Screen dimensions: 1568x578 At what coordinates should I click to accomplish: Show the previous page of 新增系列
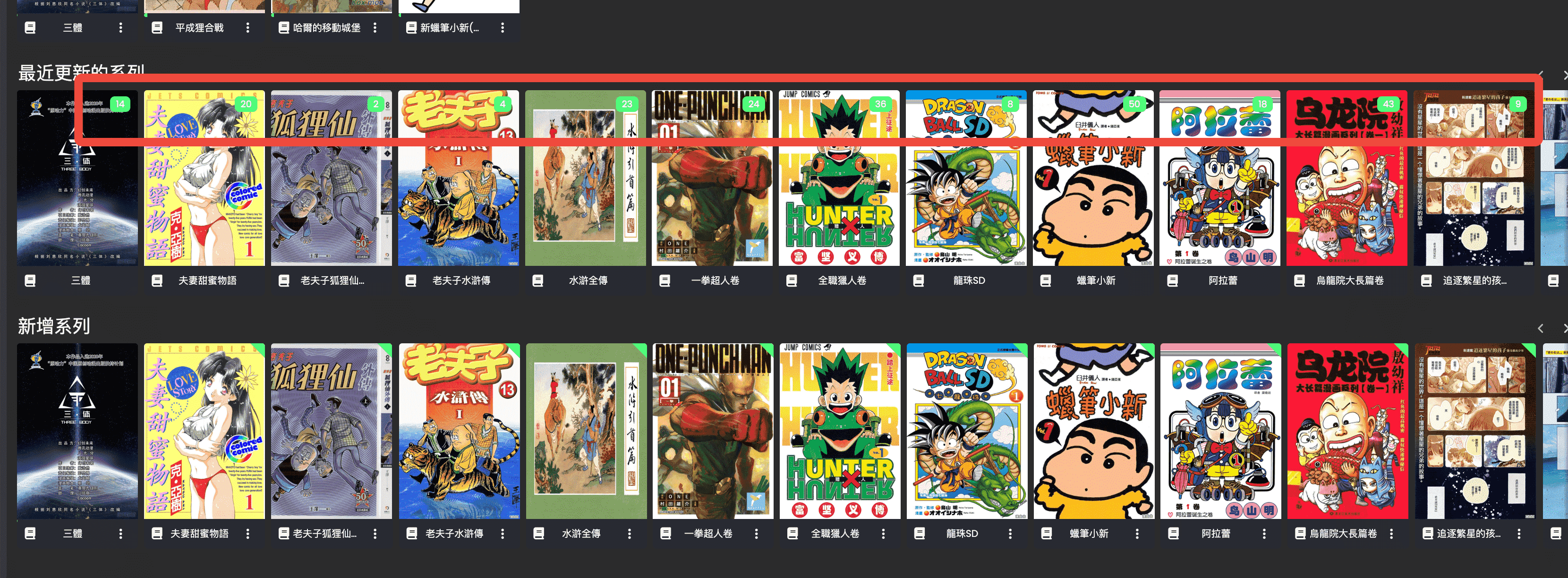(1541, 329)
